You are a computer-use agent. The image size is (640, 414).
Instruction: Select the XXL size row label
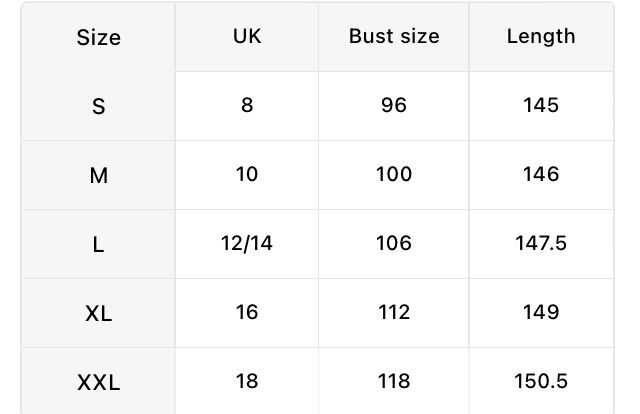click(98, 382)
